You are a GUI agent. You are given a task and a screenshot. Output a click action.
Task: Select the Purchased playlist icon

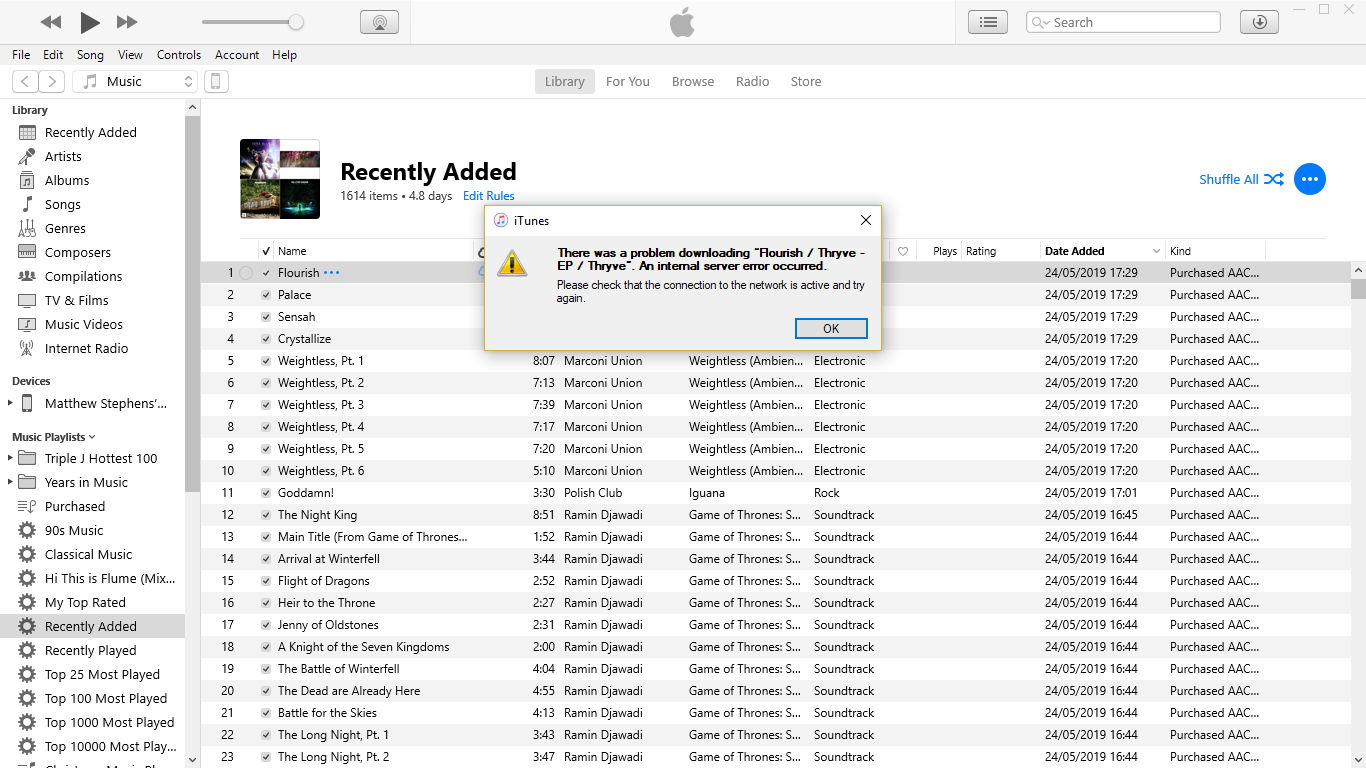pos(27,506)
